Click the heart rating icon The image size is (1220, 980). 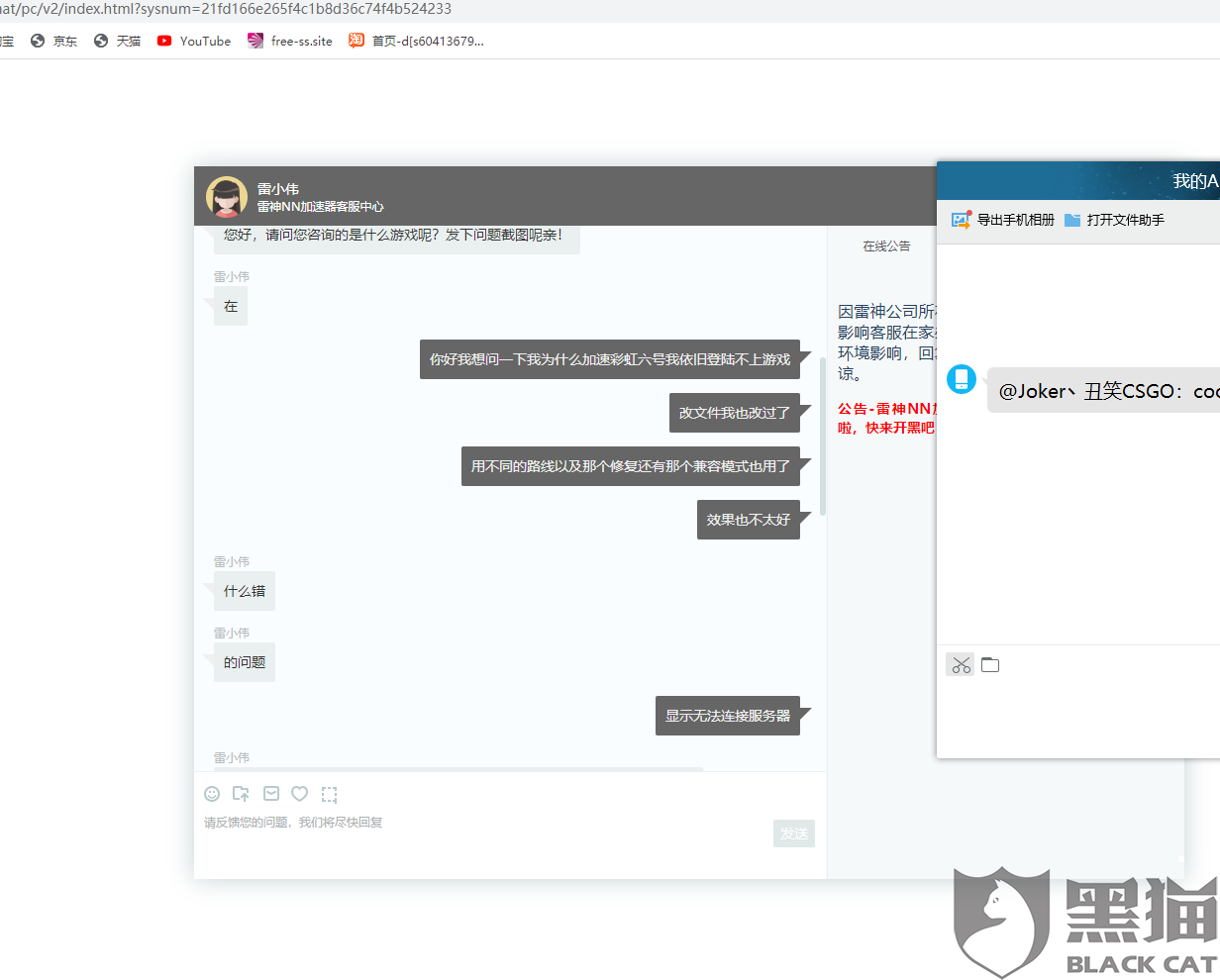pyautogui.click(x=300, y=794)
